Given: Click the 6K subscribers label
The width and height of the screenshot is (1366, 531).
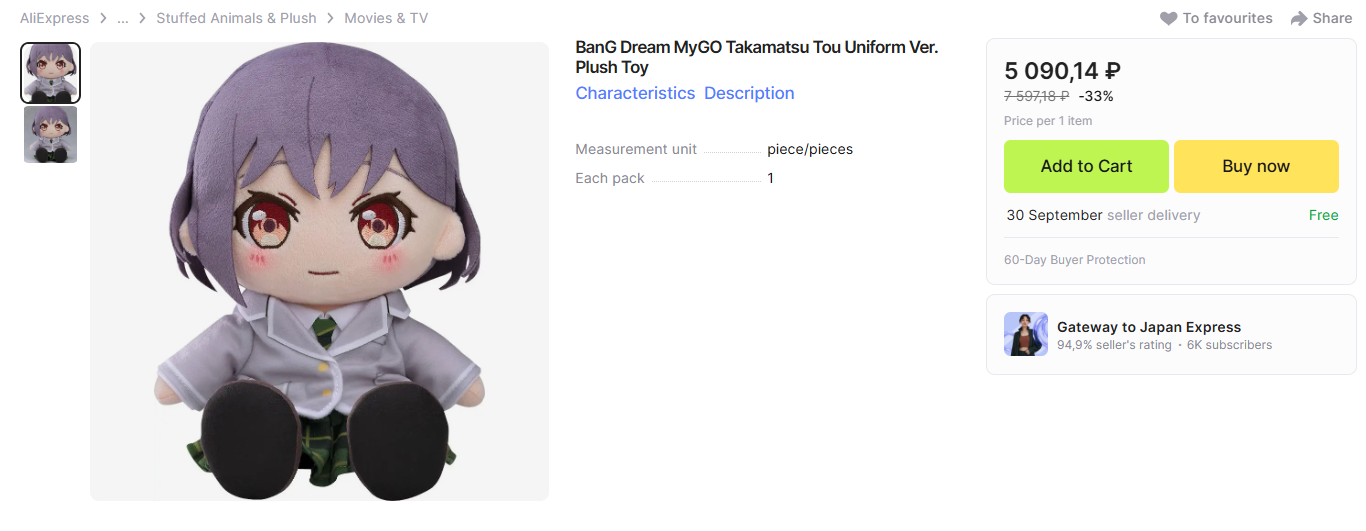Looking at the screenshot, I should point(1229,345).
